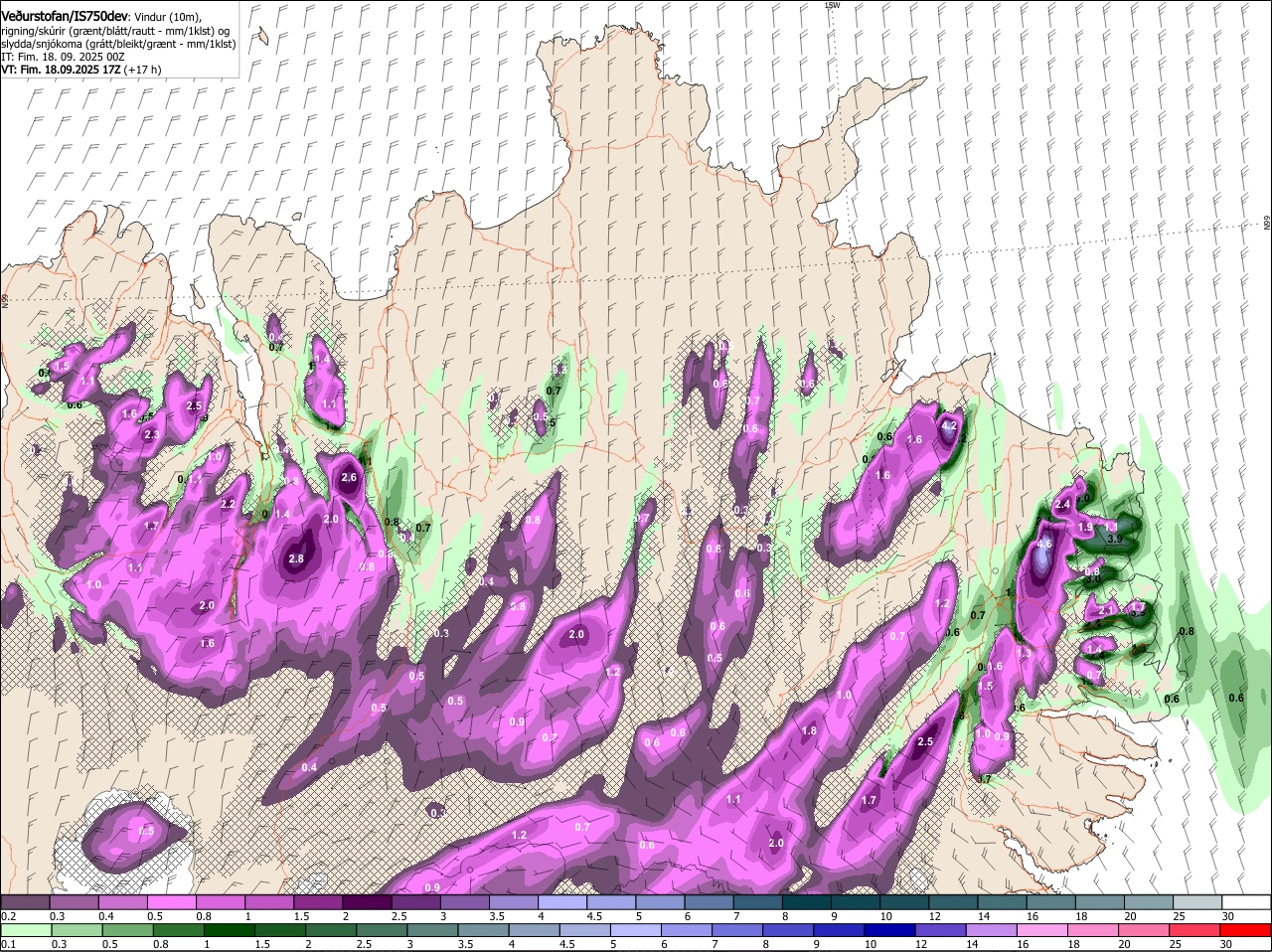Viewport: 1272px width, 952px height.
Task: Click the pale grey snow-scale swatch (25–30)
Action: click(1198, 901)
